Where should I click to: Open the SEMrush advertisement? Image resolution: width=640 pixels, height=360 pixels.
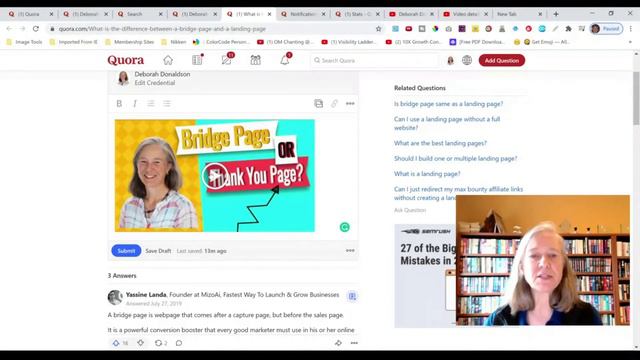pos(425,276)
